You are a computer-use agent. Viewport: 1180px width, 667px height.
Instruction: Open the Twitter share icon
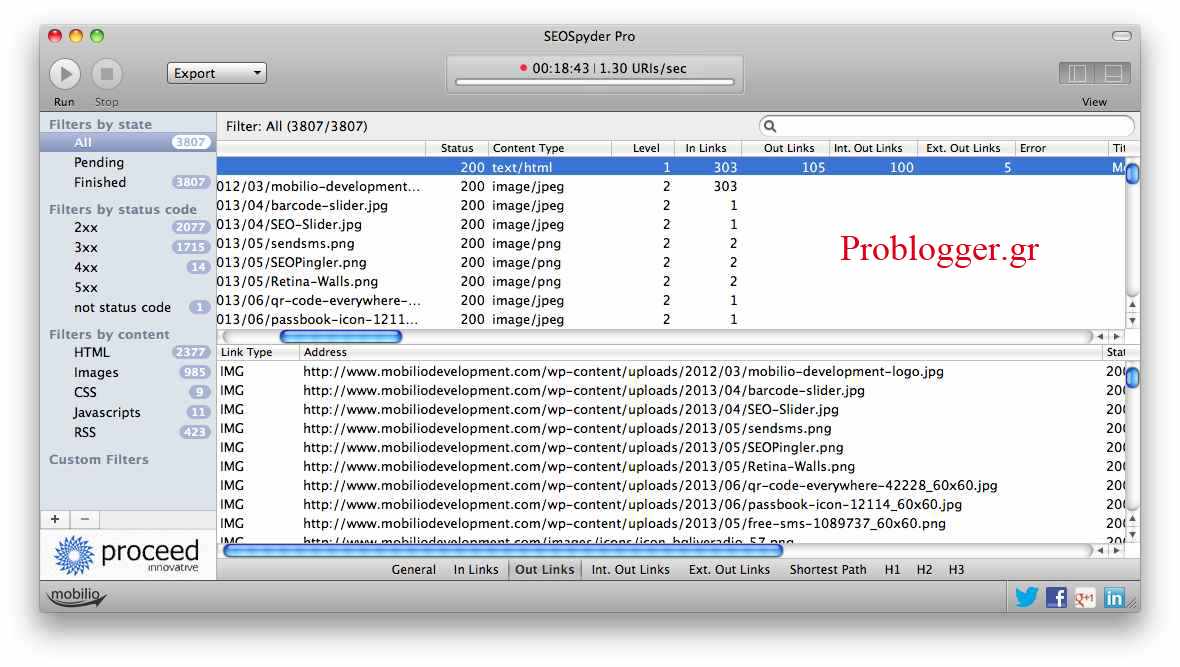[1026, 597]
